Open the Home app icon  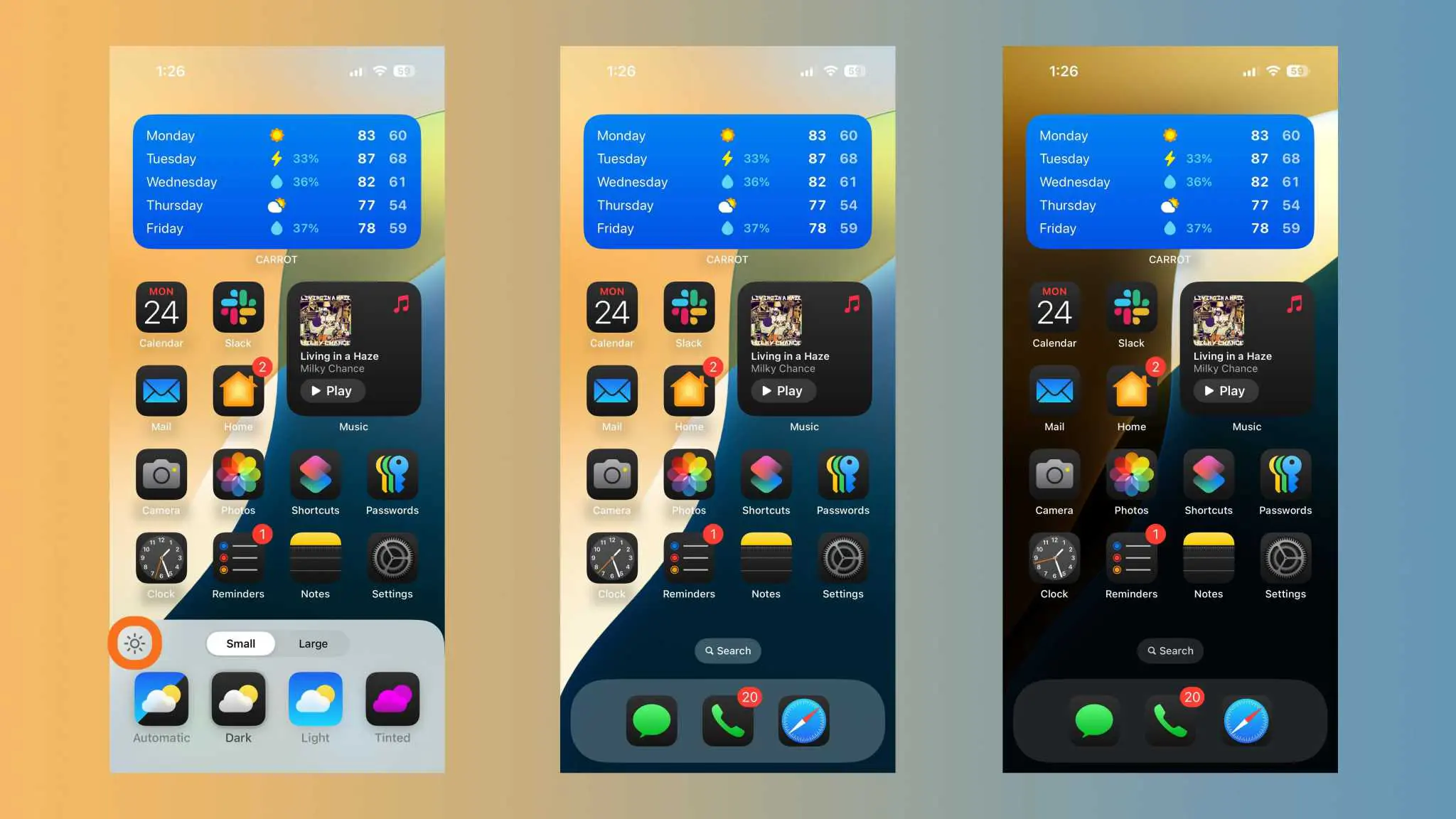(237, 392)
